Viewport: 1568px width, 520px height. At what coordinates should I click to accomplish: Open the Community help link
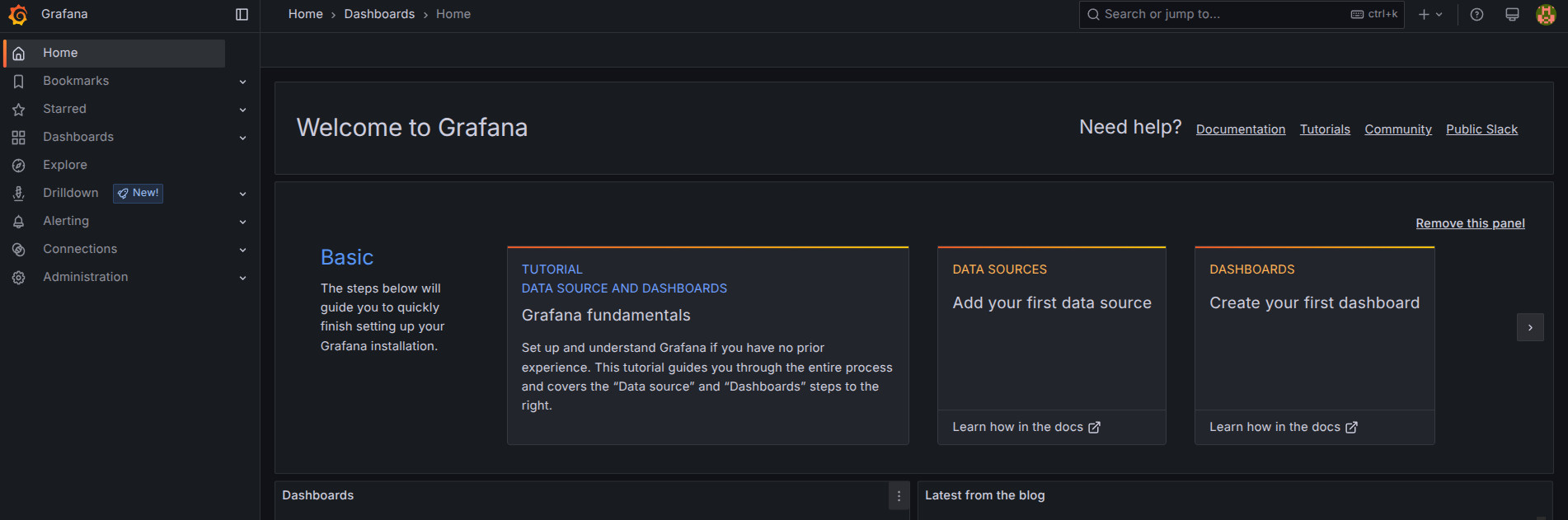1398,129
